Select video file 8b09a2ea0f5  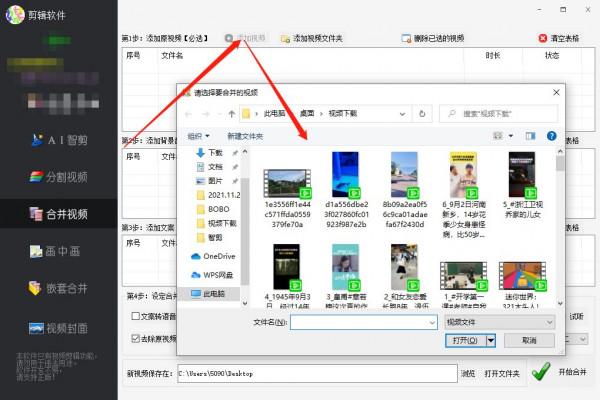pos(405,190)
